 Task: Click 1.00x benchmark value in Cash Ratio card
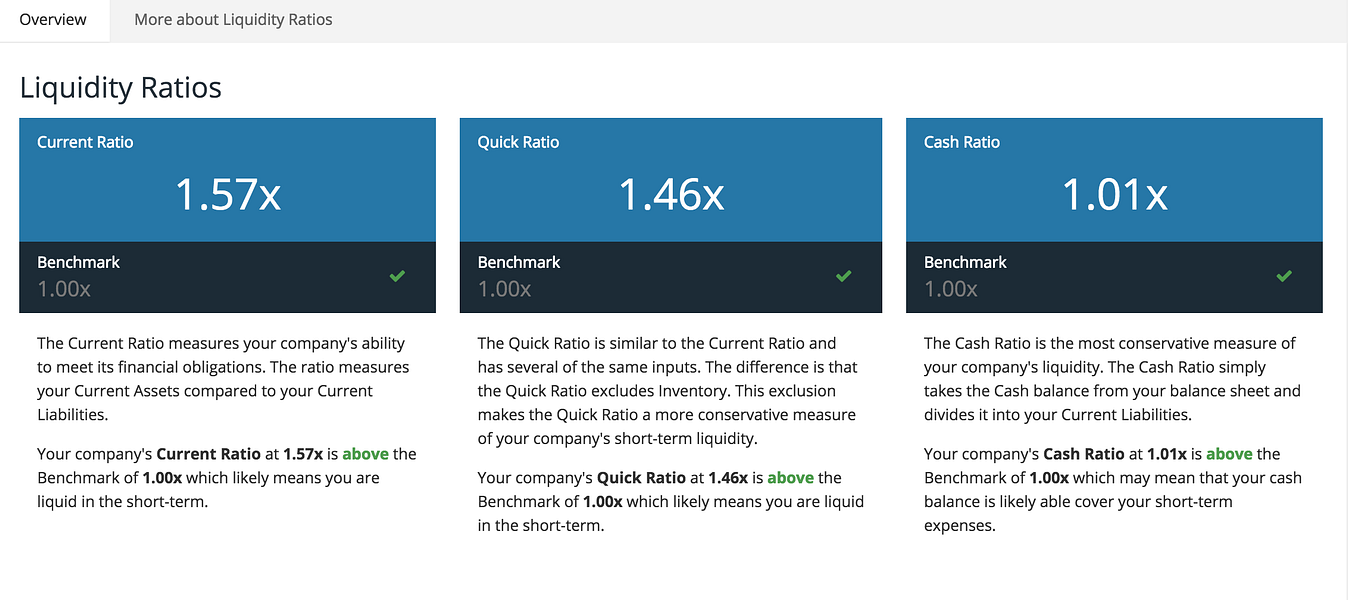coord(950,289)
